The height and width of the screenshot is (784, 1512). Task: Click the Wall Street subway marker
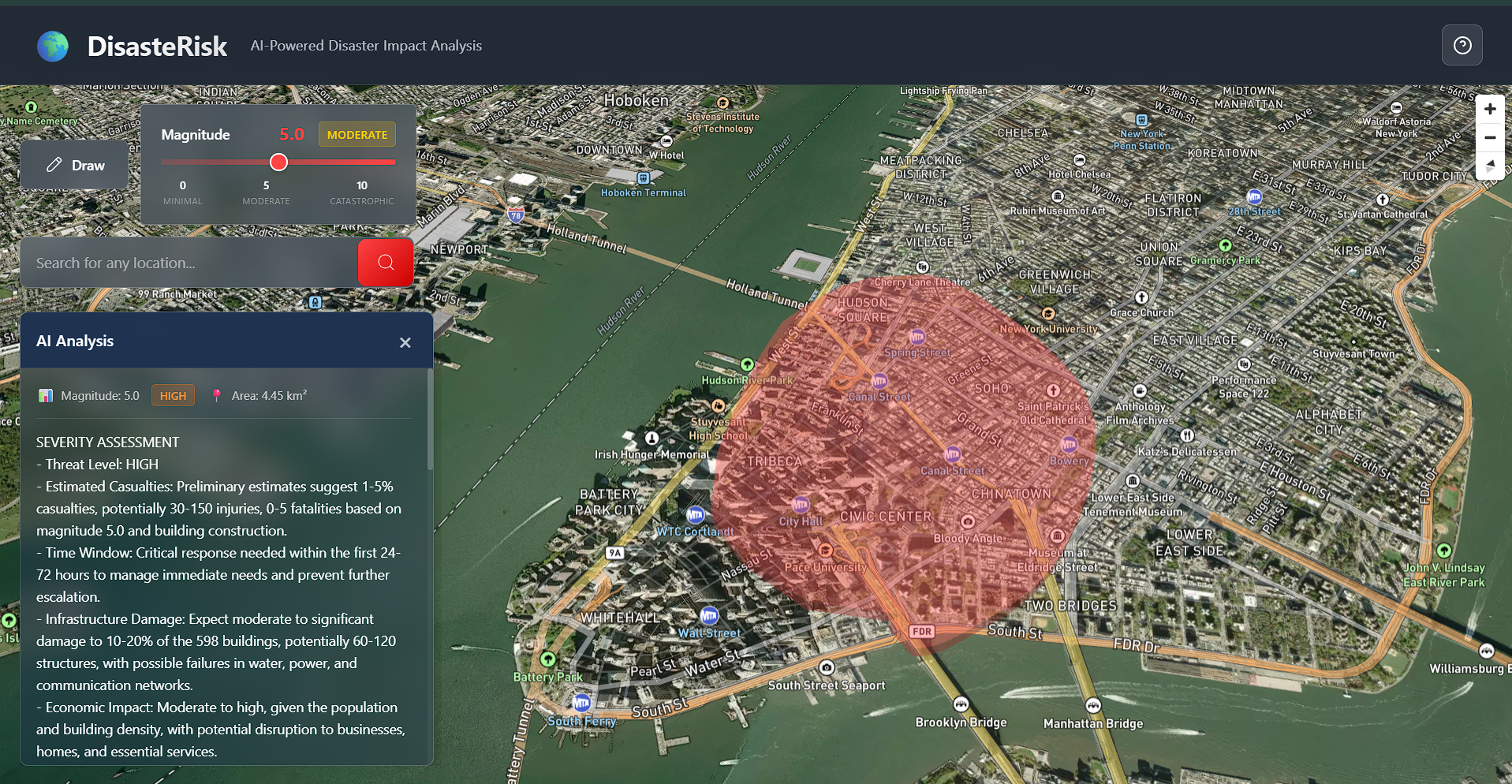point(709,616)
